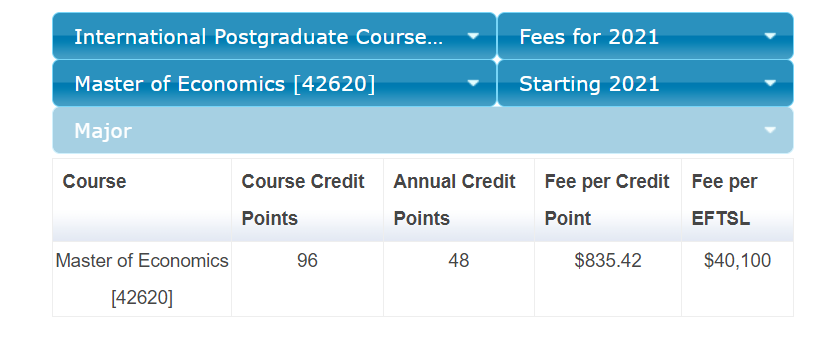Open the International Postgraduate Course dropdown

point(274,36)
